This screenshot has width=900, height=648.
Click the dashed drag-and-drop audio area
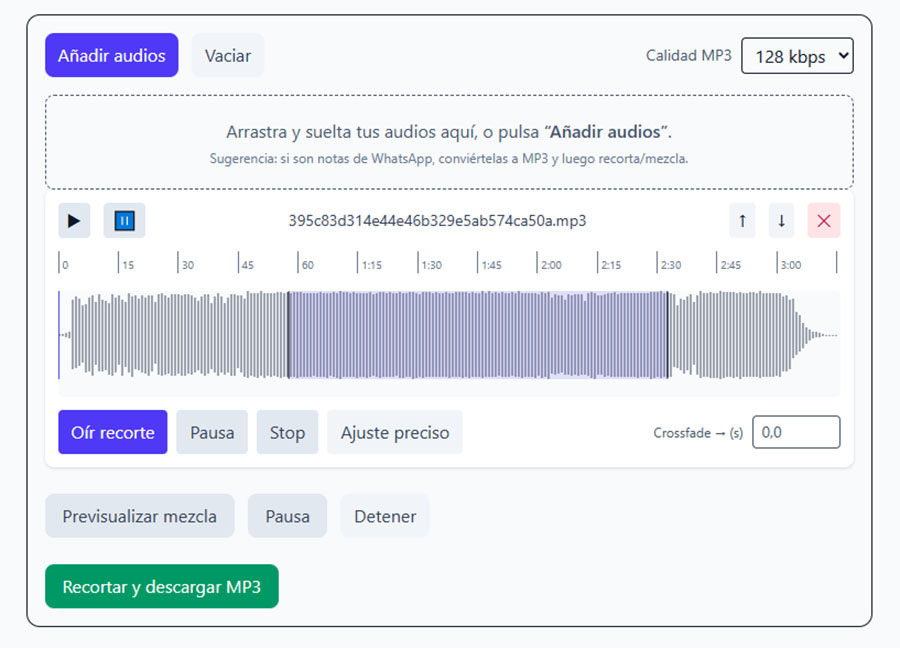449,142
